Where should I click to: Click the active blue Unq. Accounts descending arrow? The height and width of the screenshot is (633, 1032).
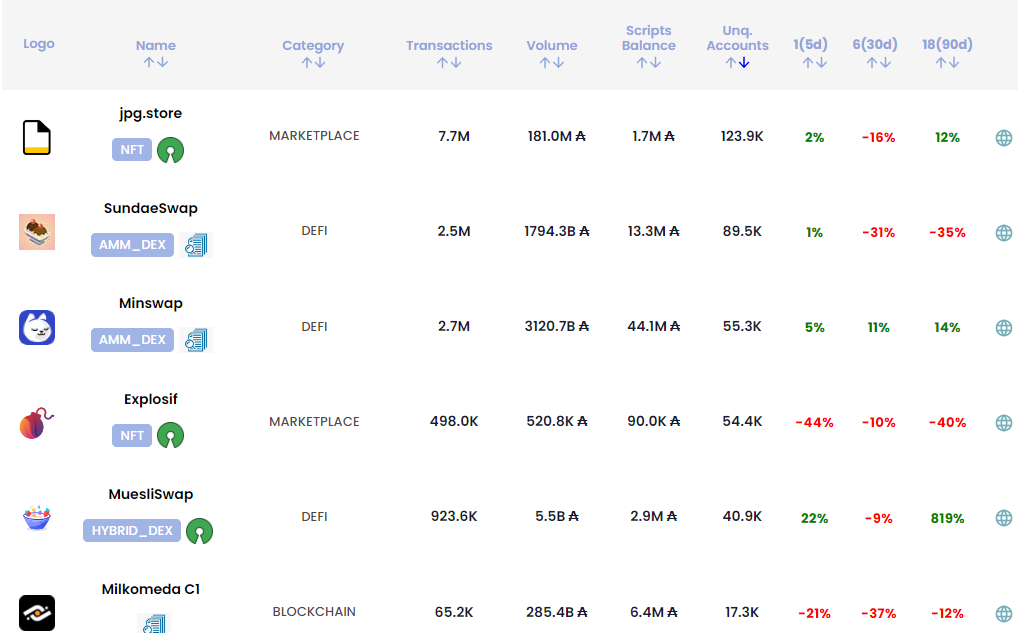744,63
